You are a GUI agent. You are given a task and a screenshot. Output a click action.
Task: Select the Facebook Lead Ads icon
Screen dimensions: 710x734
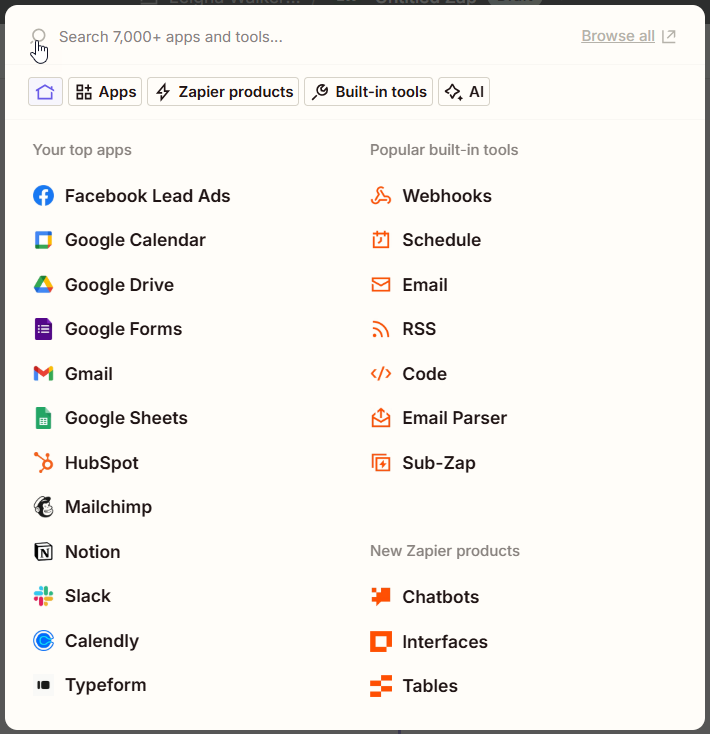[44, 196]
